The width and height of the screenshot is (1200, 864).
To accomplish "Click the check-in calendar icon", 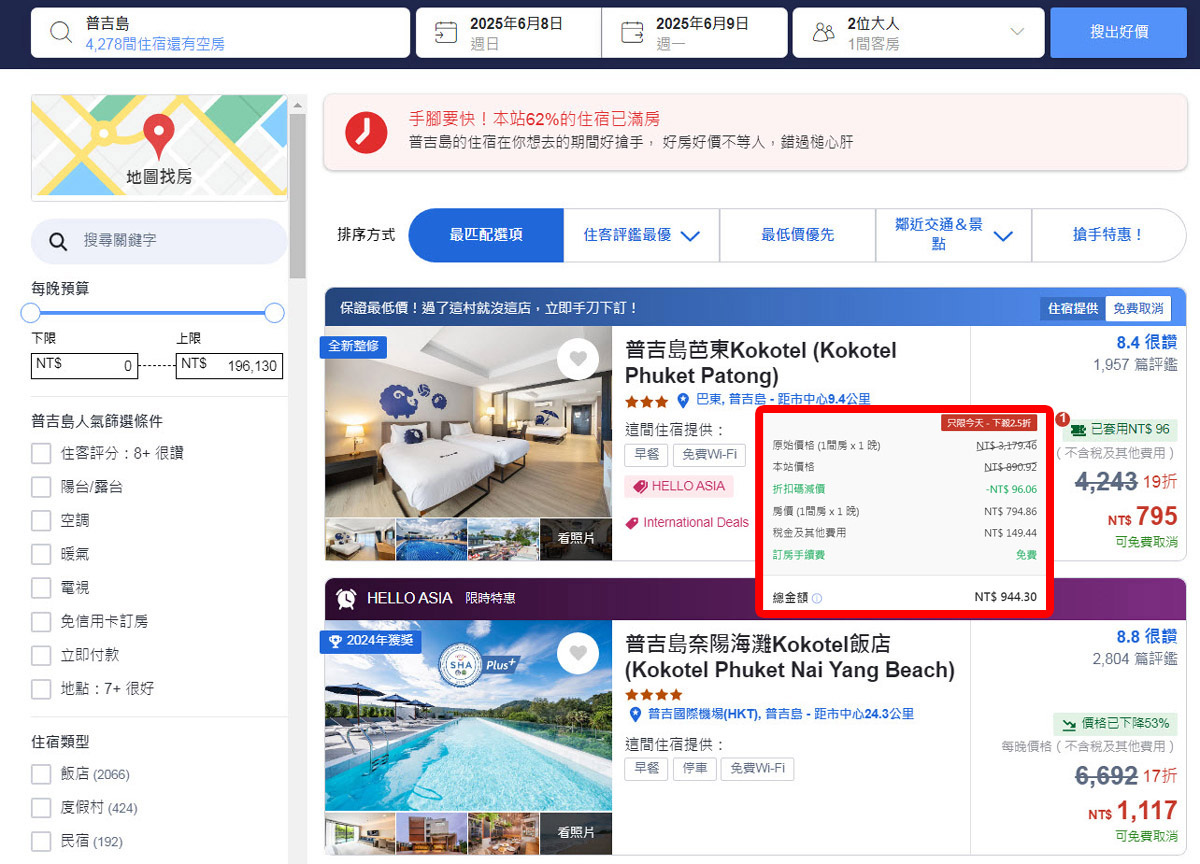I will tap(445, 33).
